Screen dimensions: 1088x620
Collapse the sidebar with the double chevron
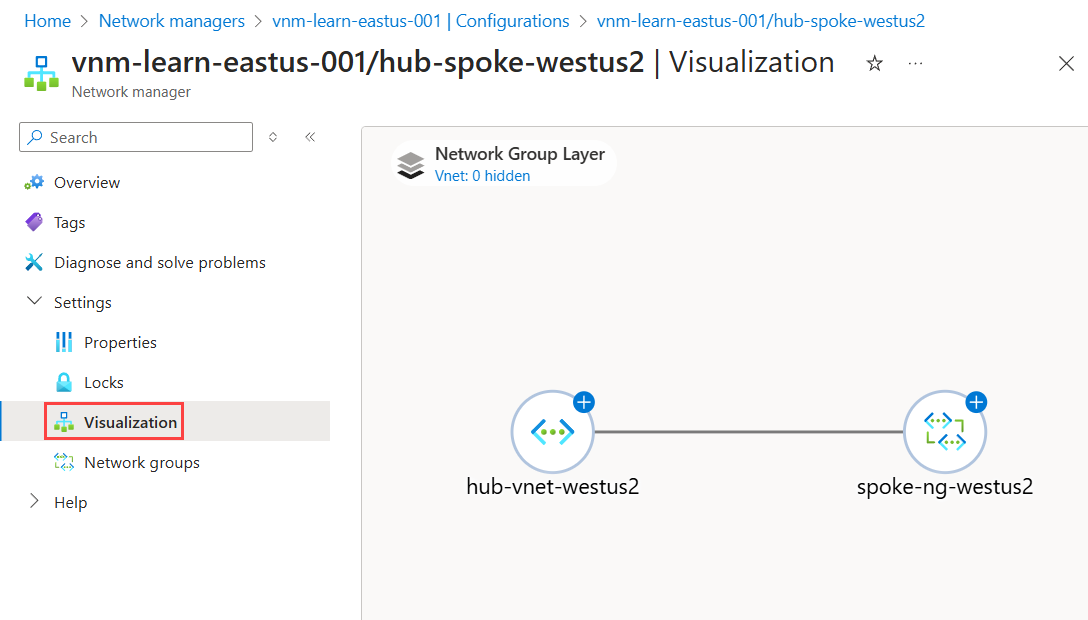[x=310, y=137]
